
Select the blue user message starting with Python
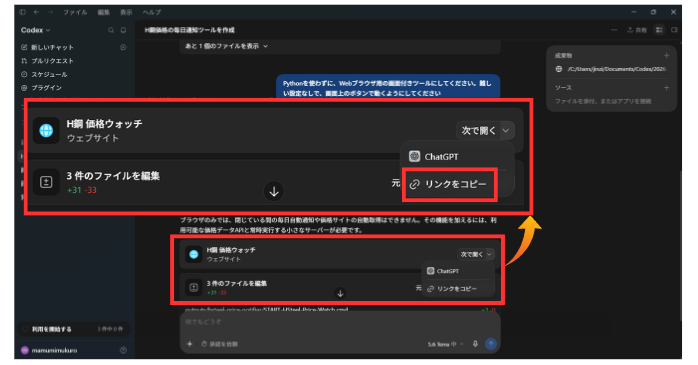pyautogui.click(x=388, y=88)
